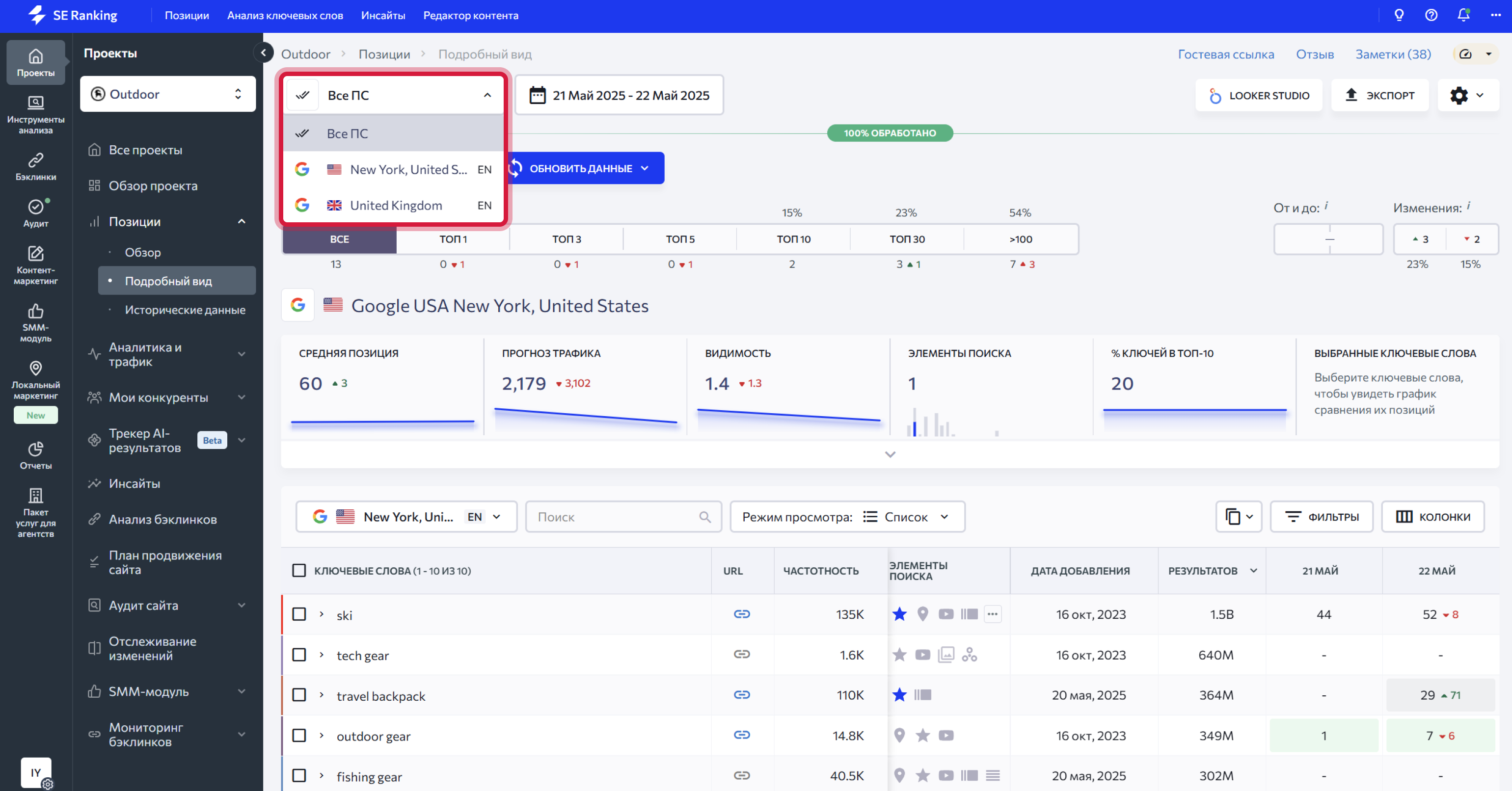This screenshot has height=791, width=1512.
Task: Open the copy keywords icon dropdown
Action: pos(1239,516)
